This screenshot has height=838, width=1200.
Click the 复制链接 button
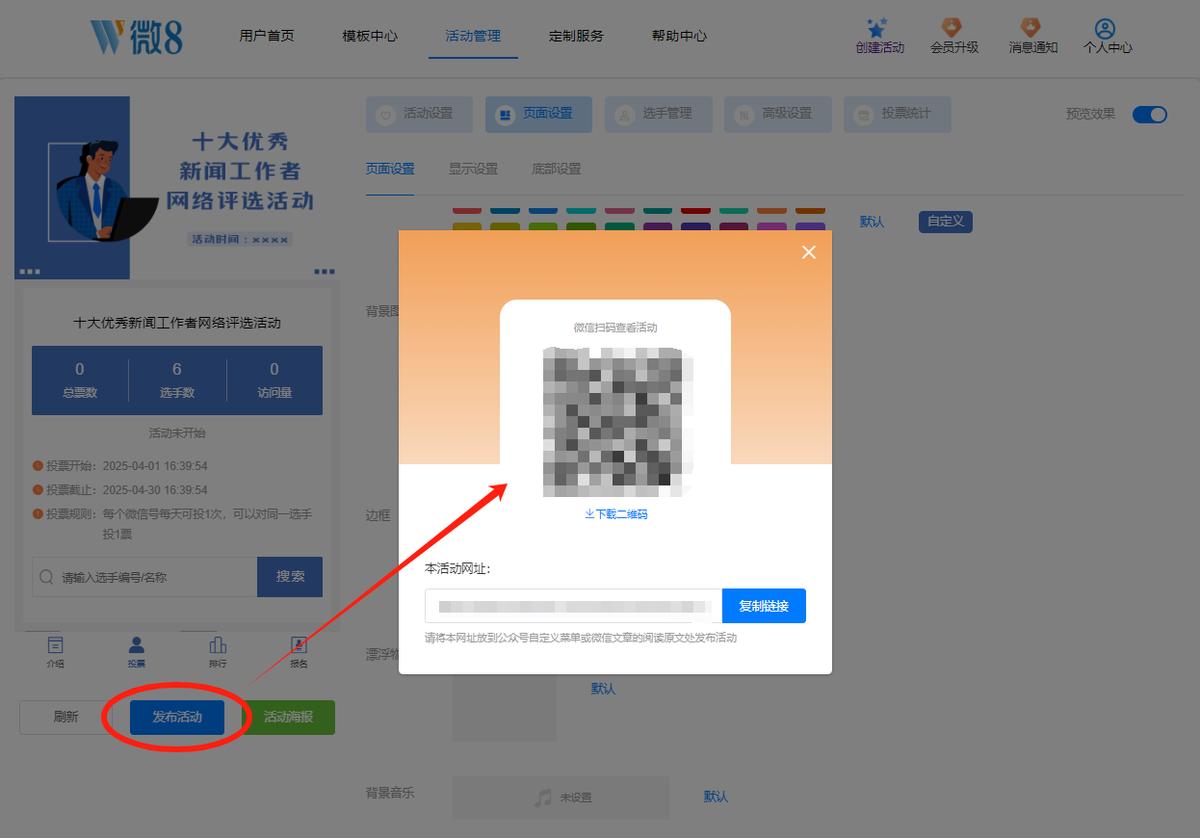pyautogui.click(x=764, y=606)
